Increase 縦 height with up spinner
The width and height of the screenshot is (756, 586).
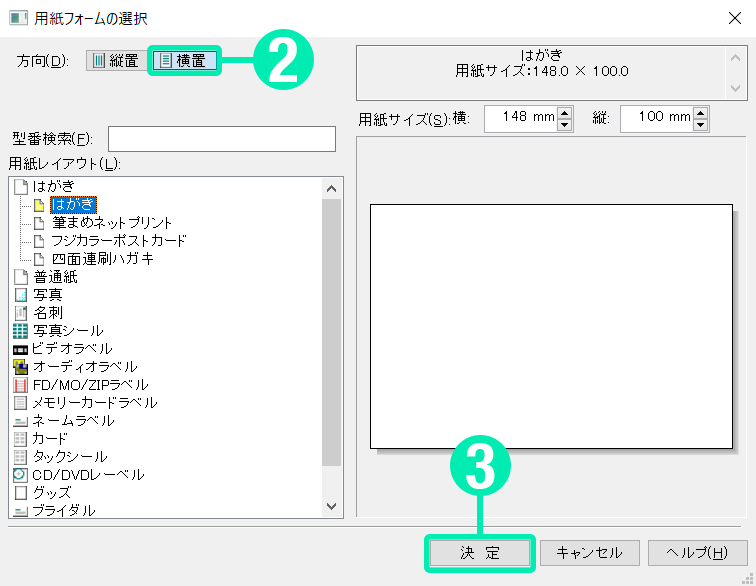[701, 113]
